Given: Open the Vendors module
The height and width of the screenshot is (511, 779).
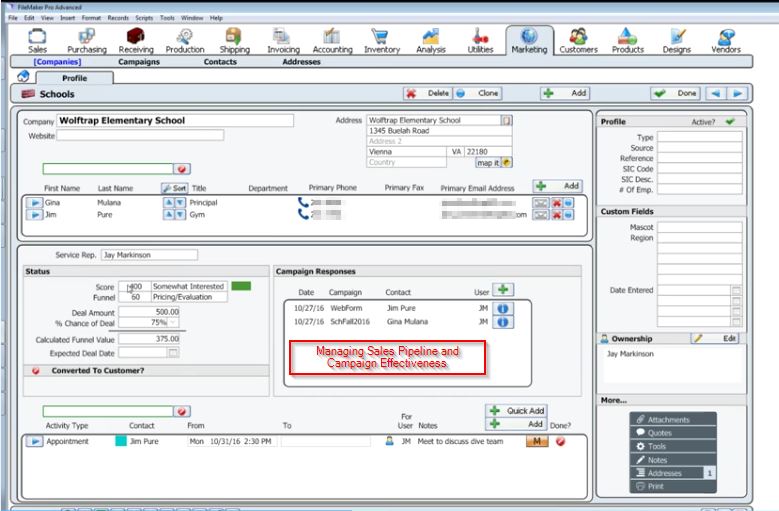Looking at the screenshot, I should click(x=726, y=41).
